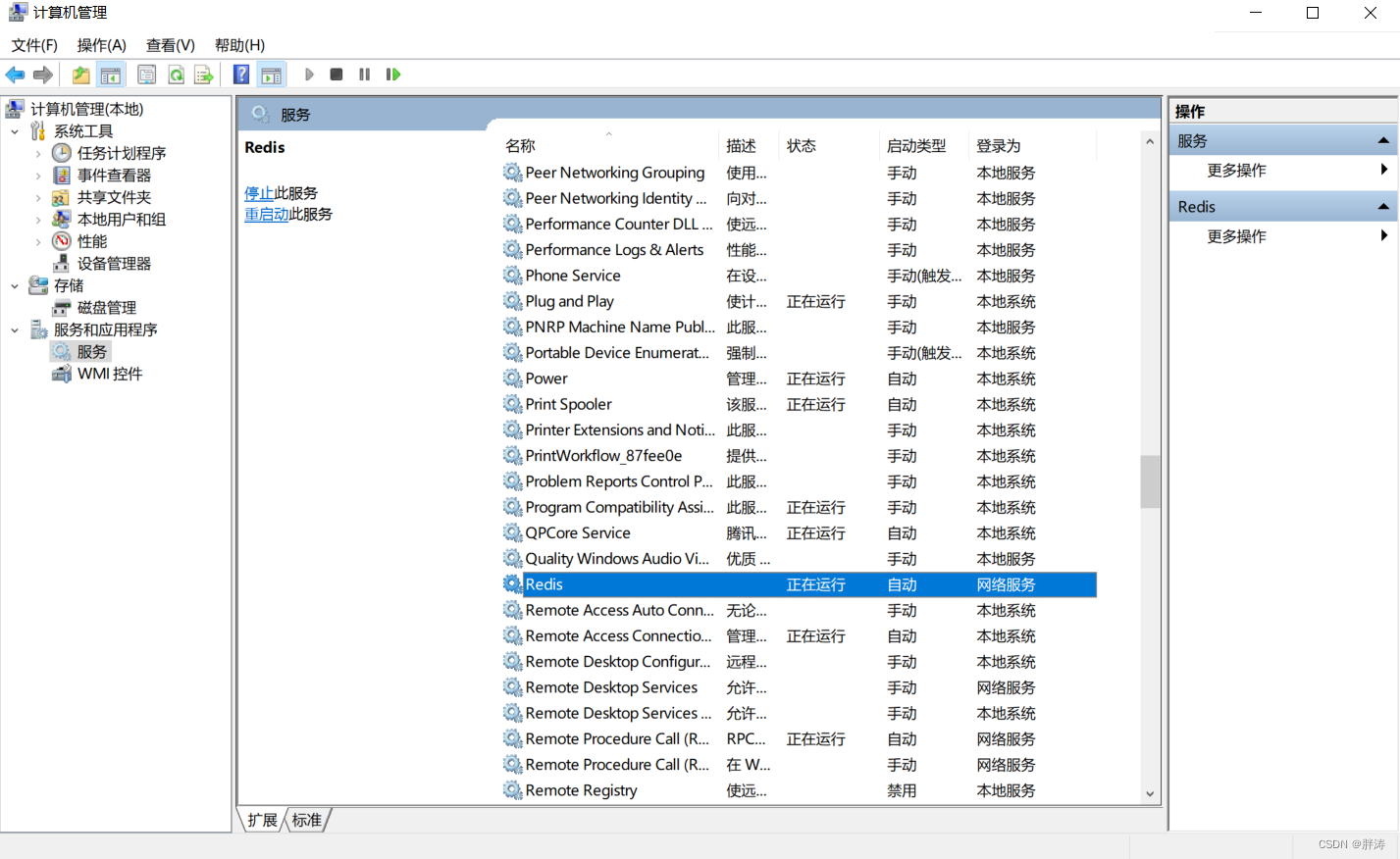Collapse the 系统工具 tree node
The width and height of the screenshot is (1400, 859).
pyautogui.click(x=15, y=131)
